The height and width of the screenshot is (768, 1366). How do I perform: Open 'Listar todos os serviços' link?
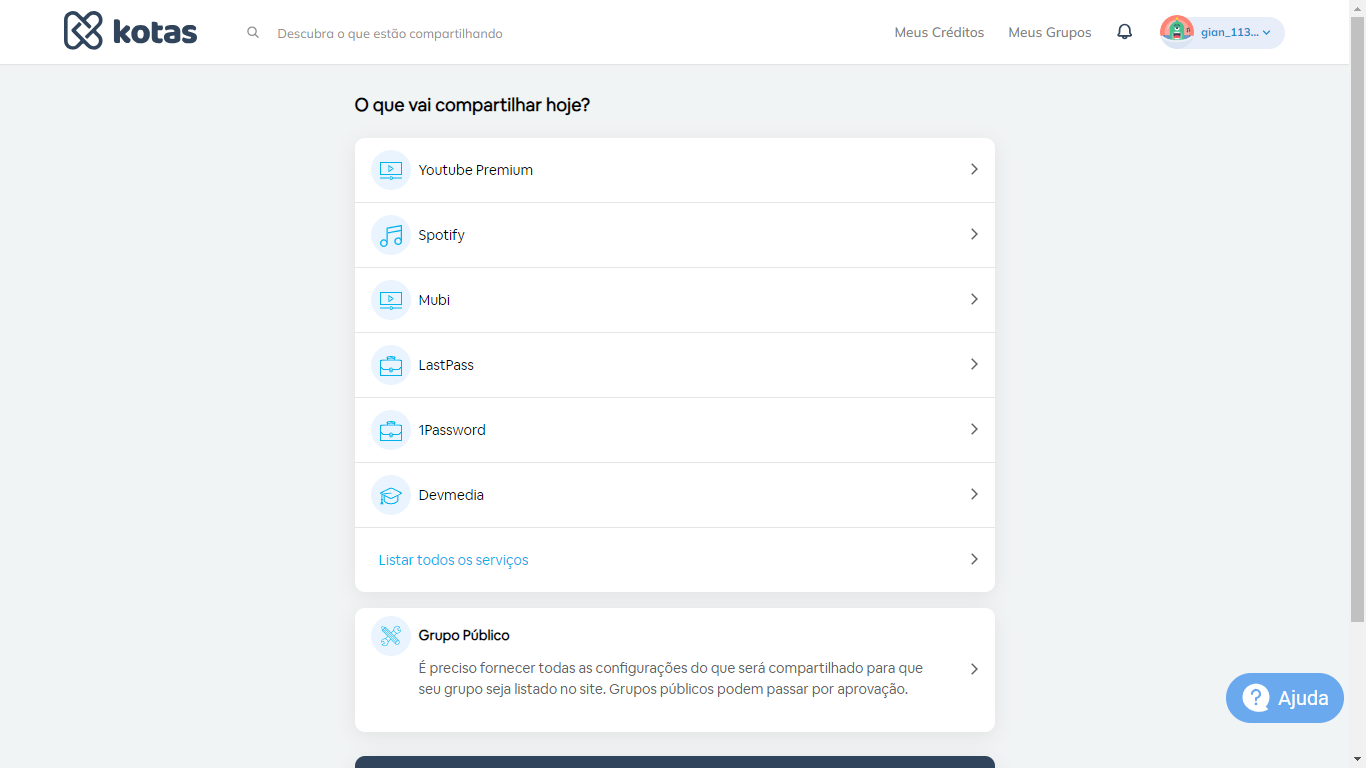[453, 560]
